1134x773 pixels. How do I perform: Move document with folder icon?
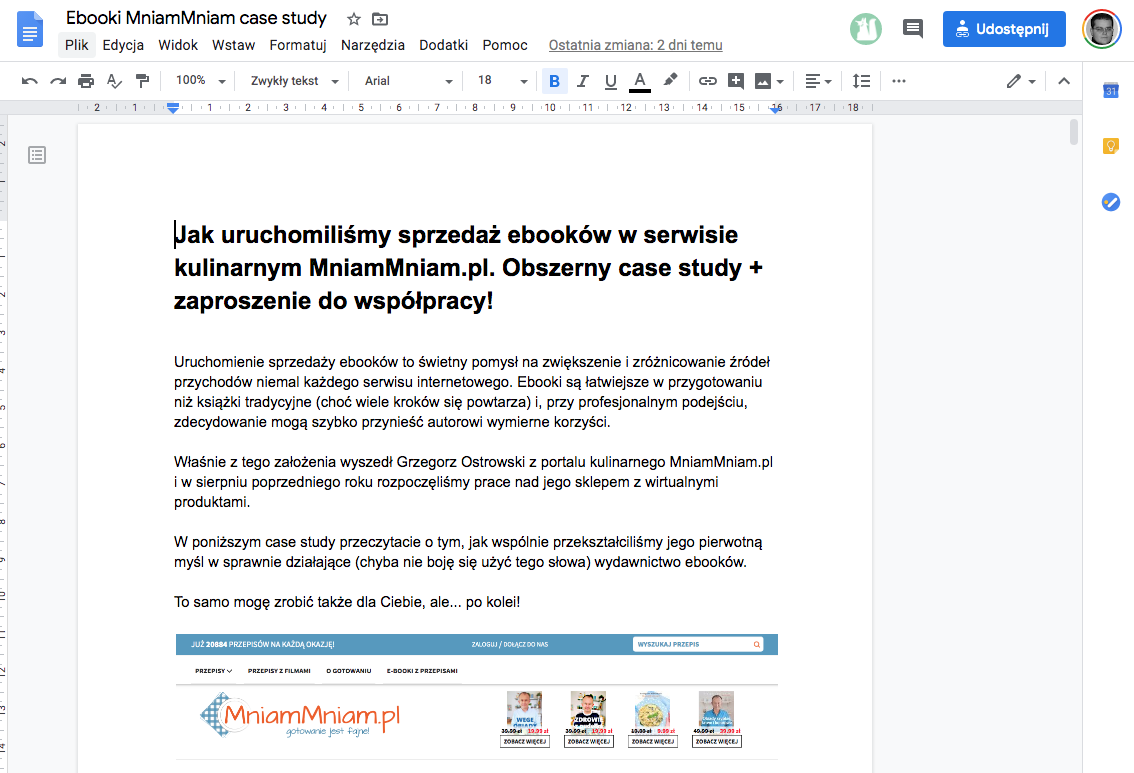[380, 19]
